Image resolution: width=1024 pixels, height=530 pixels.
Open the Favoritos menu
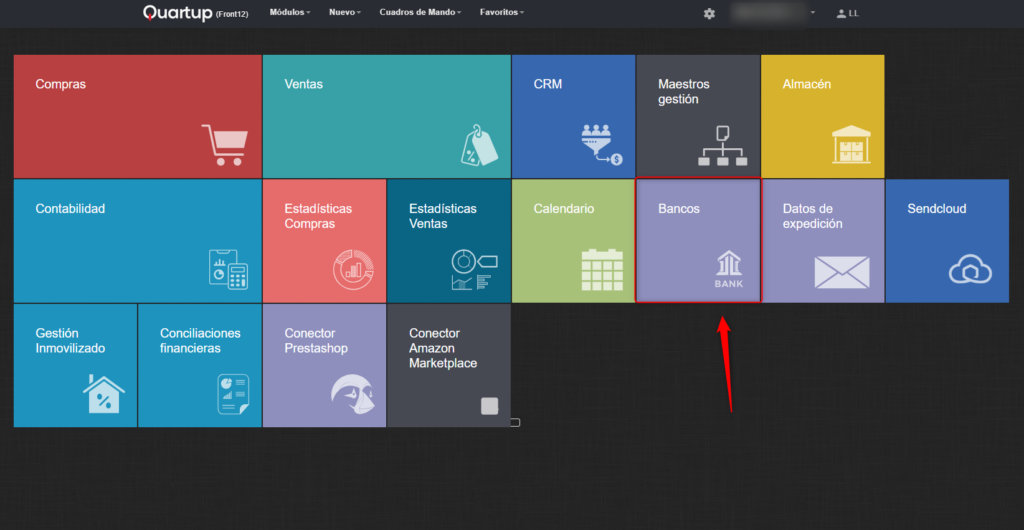click(501, 13)
